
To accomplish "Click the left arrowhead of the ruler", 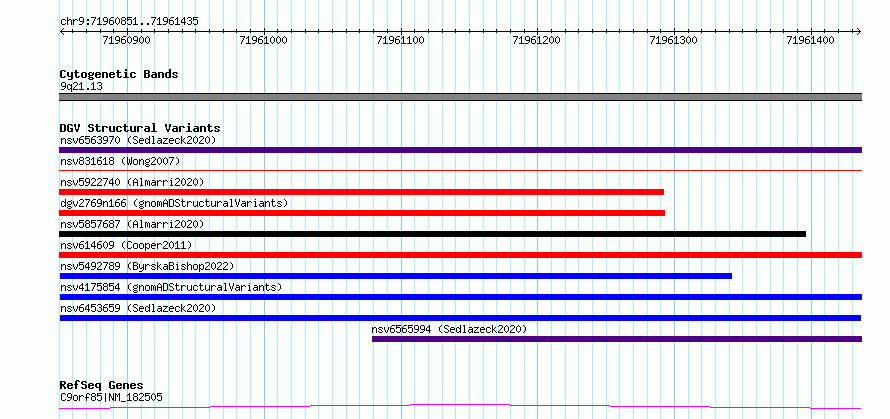I will (x=62, y=31).
